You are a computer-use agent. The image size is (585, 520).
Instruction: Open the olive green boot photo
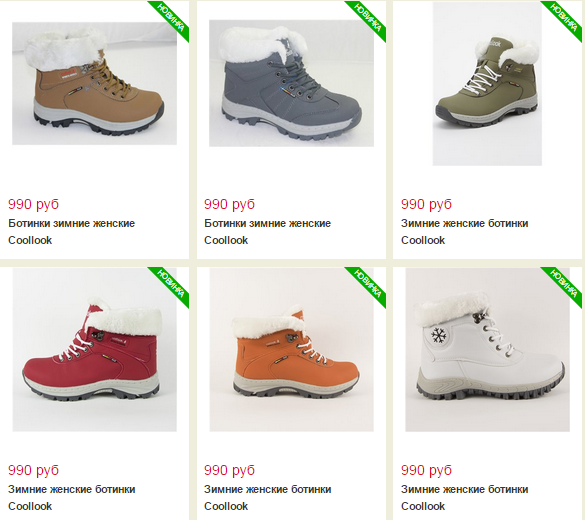487,84
